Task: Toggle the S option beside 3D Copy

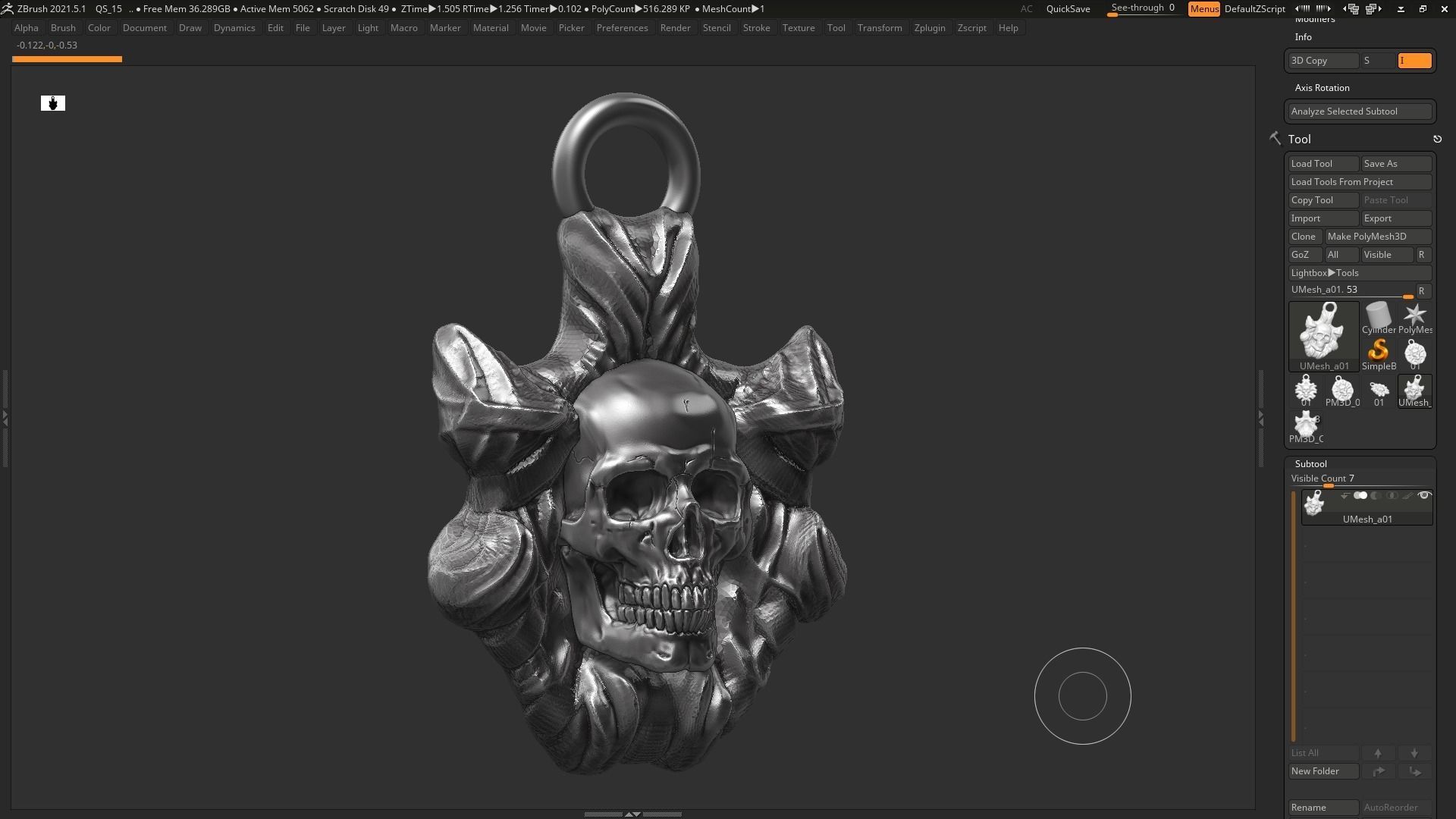Action: pyautogui.click(x=1378, y=61)
